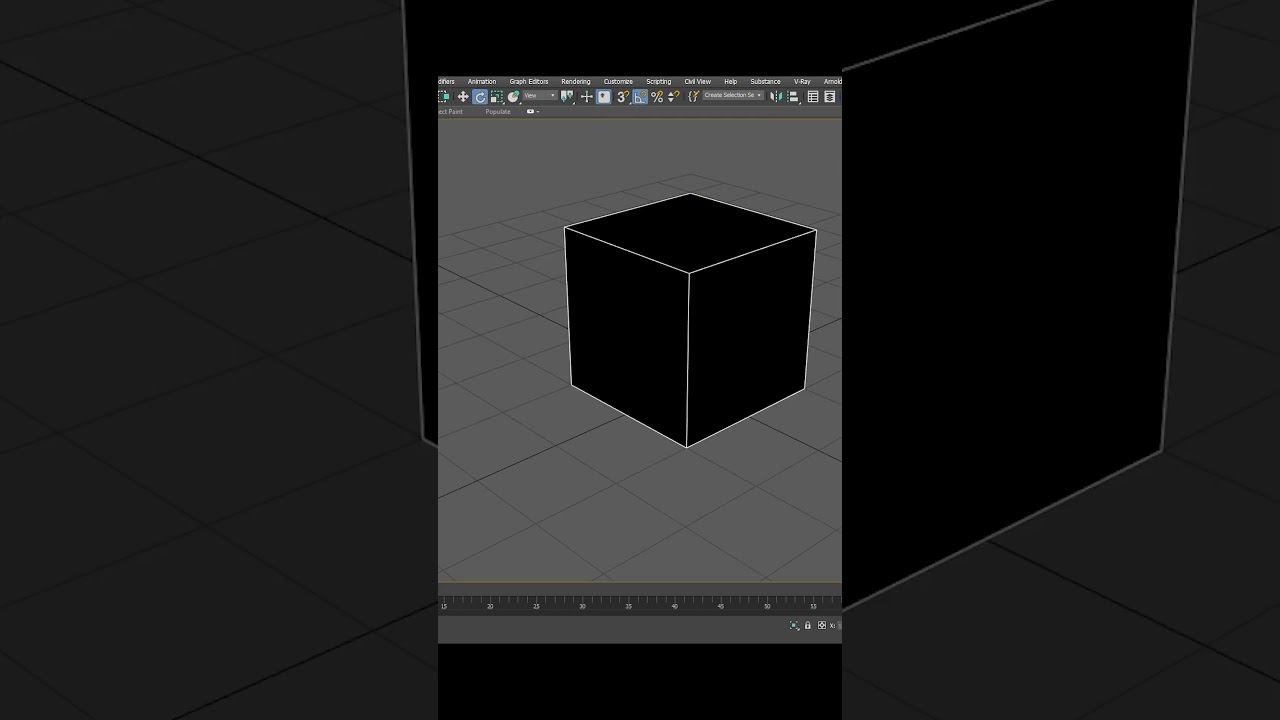
Task: Toggle the Layer Explorer icon
Action: point(830,97)
